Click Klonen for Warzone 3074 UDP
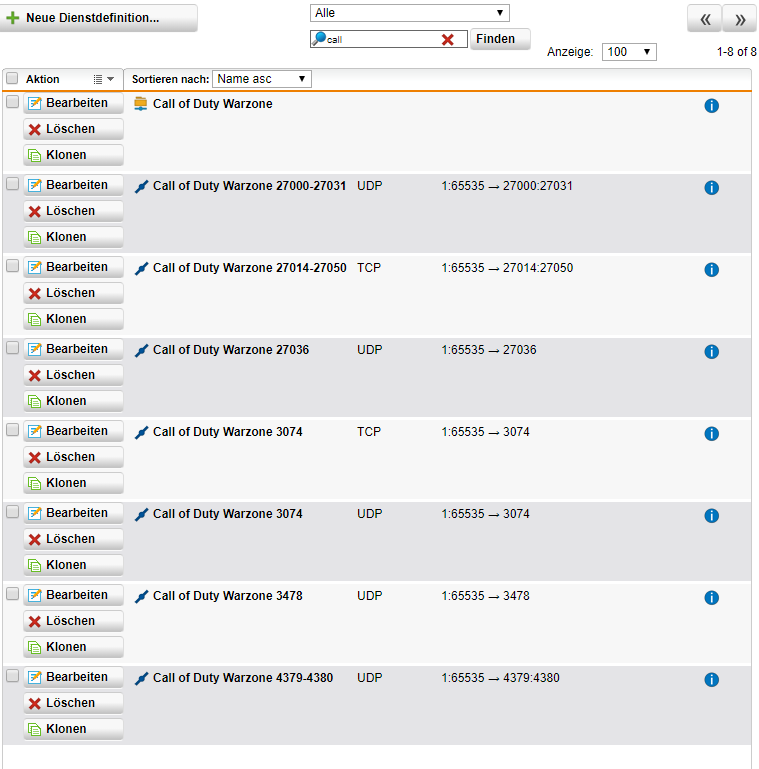Image resolution: width=759 pixels, height=769 pixels. pos(73,564)
